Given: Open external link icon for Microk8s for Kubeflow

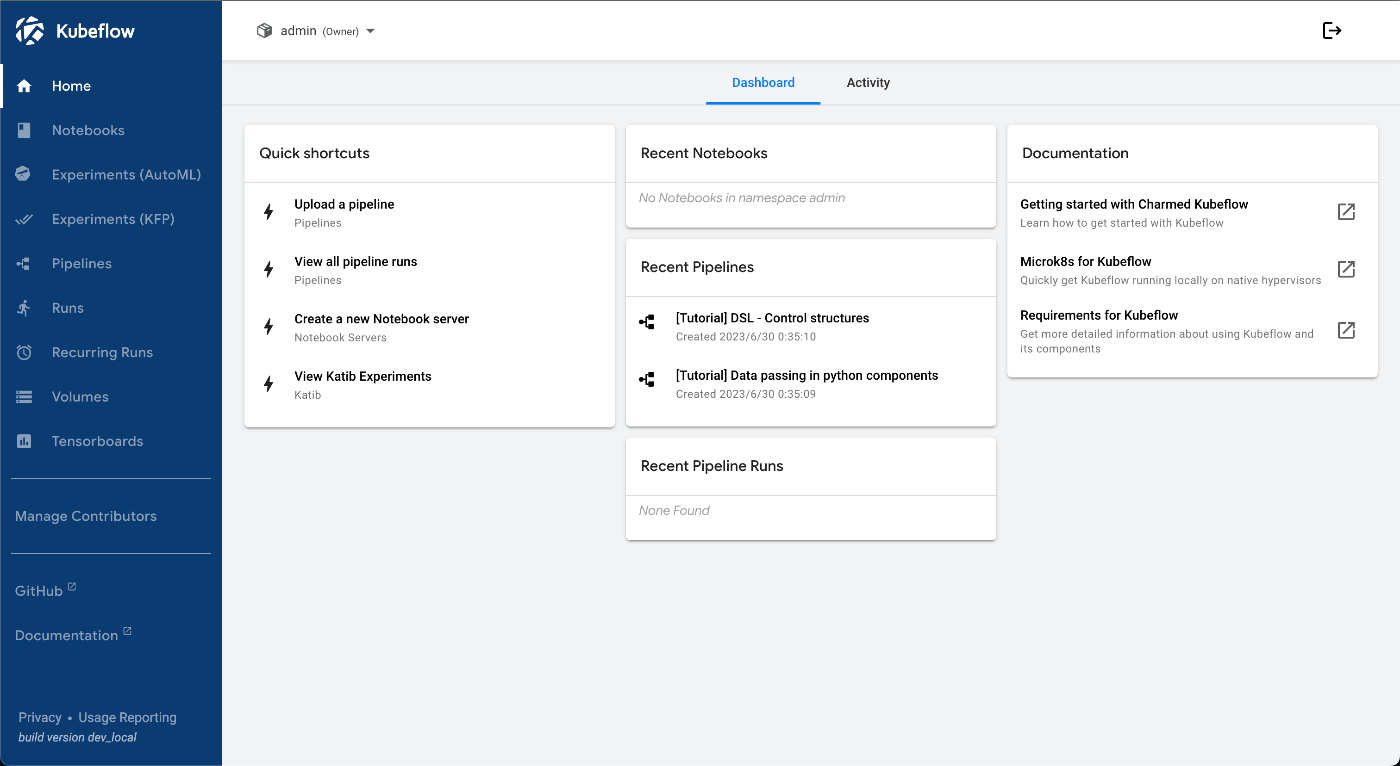Looking at the screenshot, I should click(x=1347, y=269).
